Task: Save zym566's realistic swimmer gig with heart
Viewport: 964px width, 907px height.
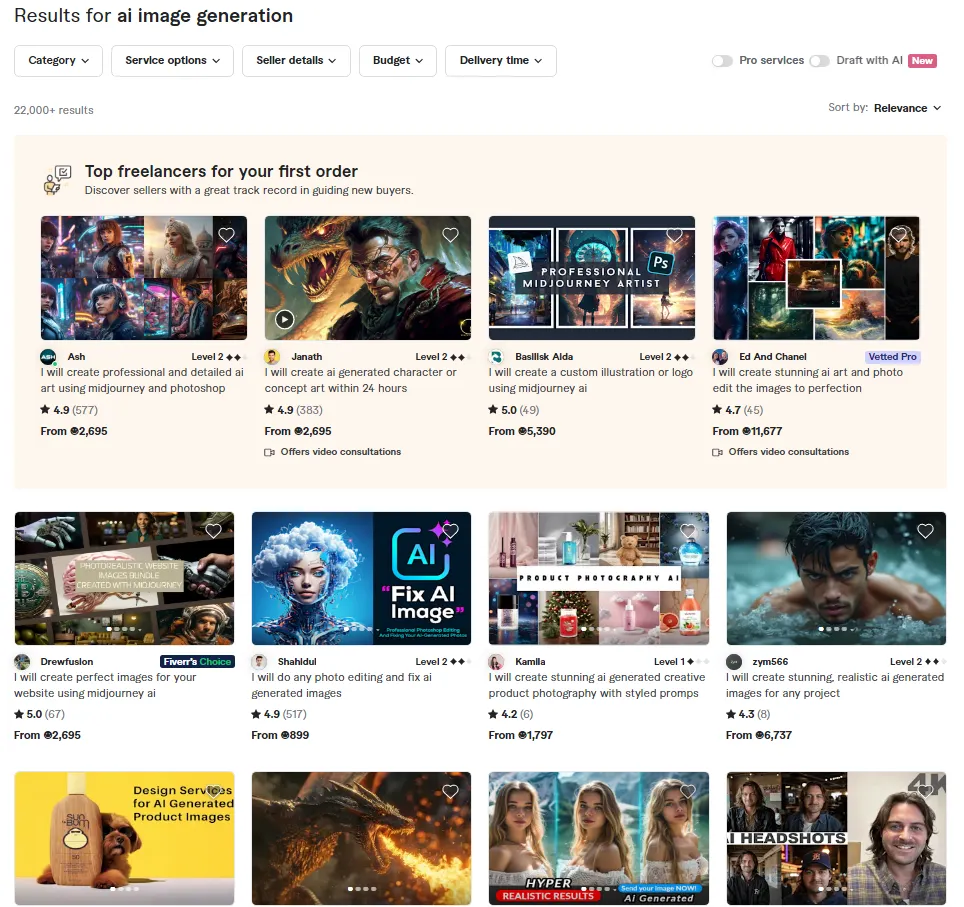Action: (x=925, y=531)
